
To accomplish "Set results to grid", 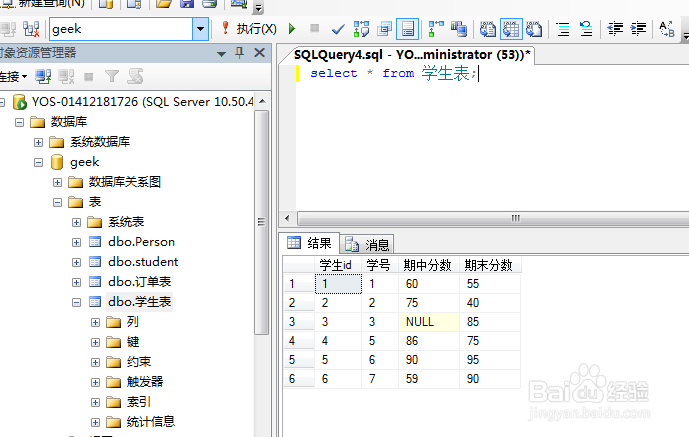I will (x=511, y=29).
